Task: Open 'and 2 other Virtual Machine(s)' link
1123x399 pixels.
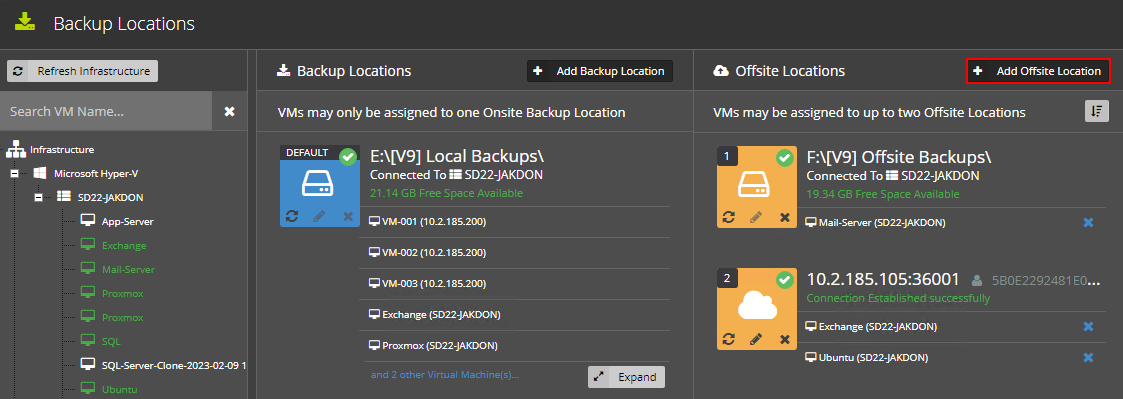Action: click(444, 374)
